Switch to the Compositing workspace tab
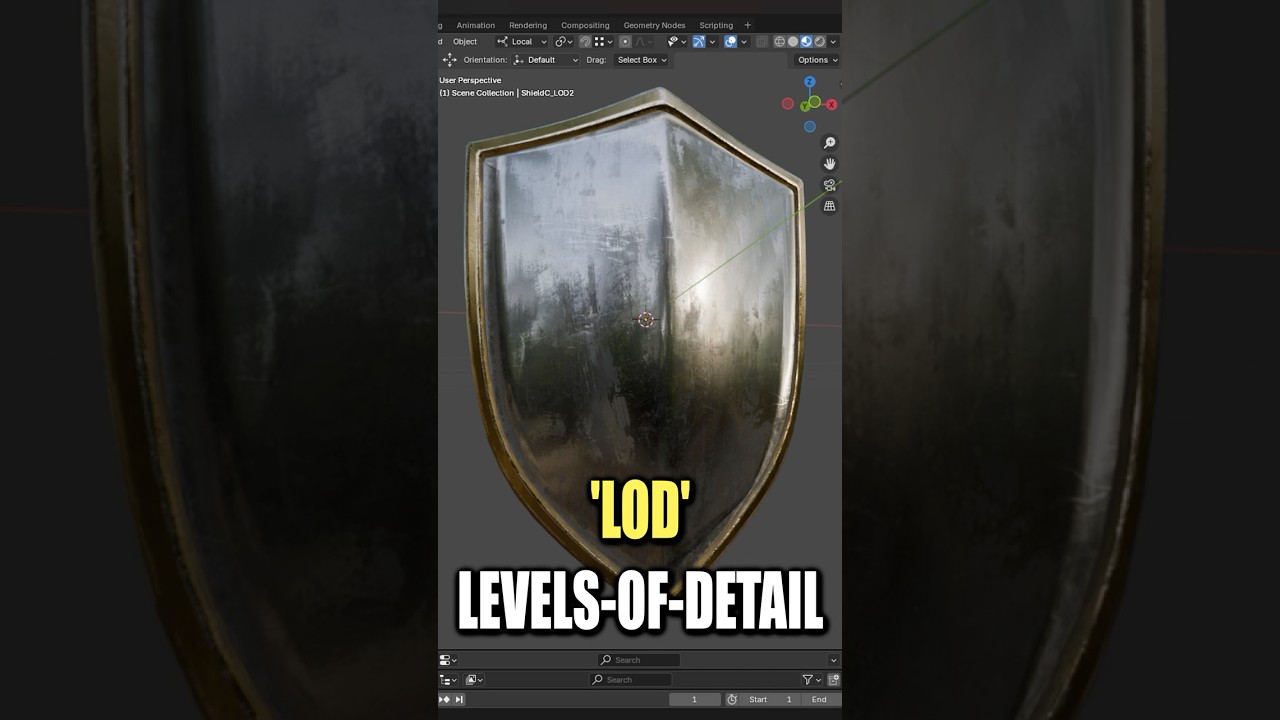Screen dimensions: 1280x720 pos(585,25)
